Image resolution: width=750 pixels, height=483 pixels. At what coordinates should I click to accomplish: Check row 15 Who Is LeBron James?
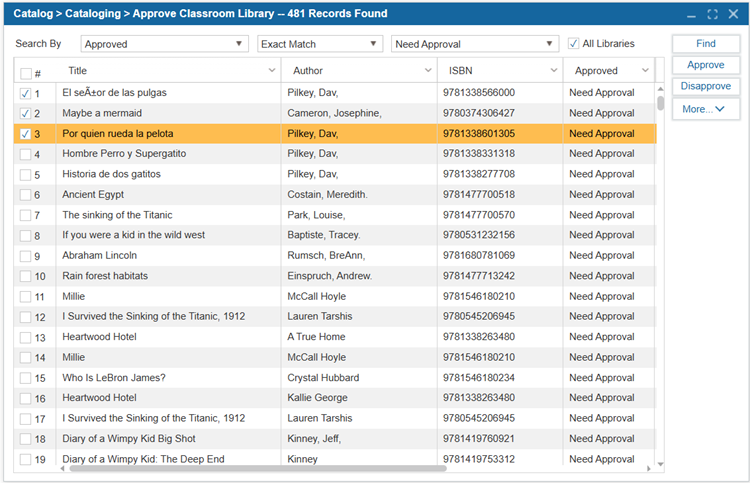(25, 378)
